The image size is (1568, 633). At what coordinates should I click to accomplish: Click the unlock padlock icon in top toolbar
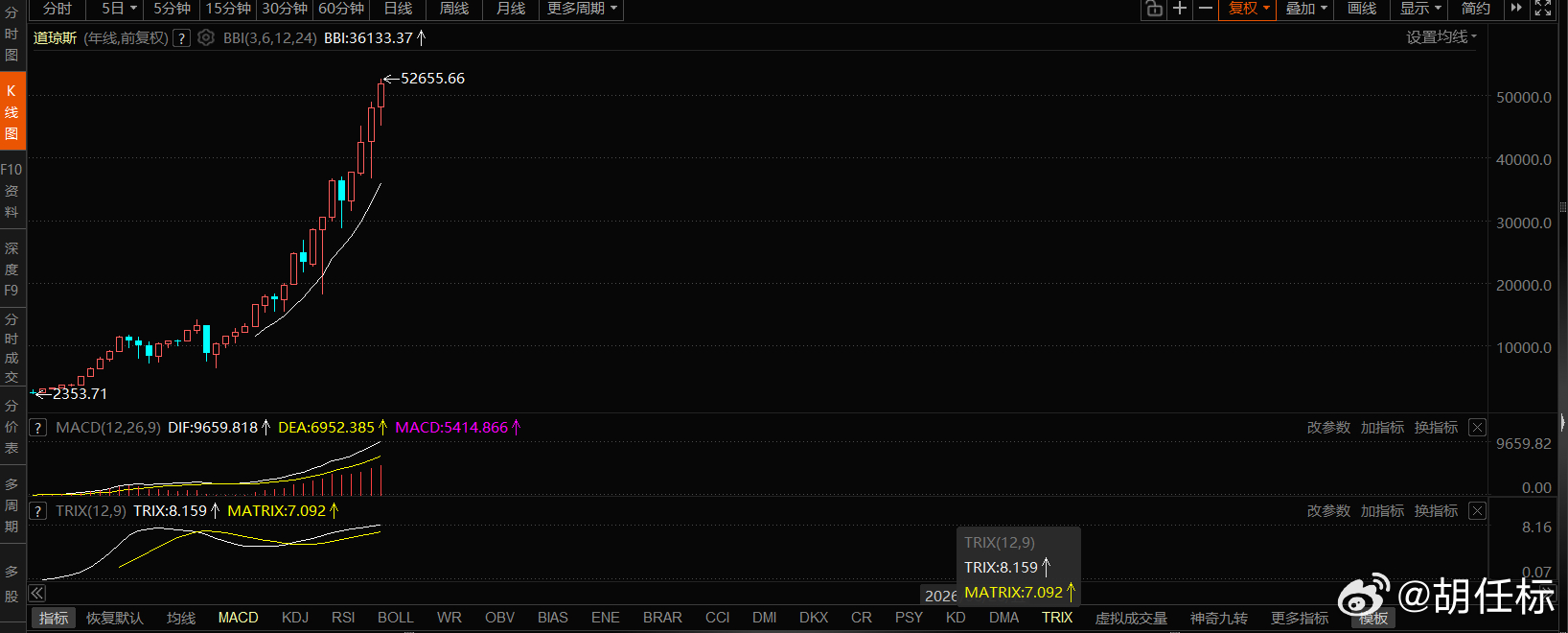tap(1154, 9)
